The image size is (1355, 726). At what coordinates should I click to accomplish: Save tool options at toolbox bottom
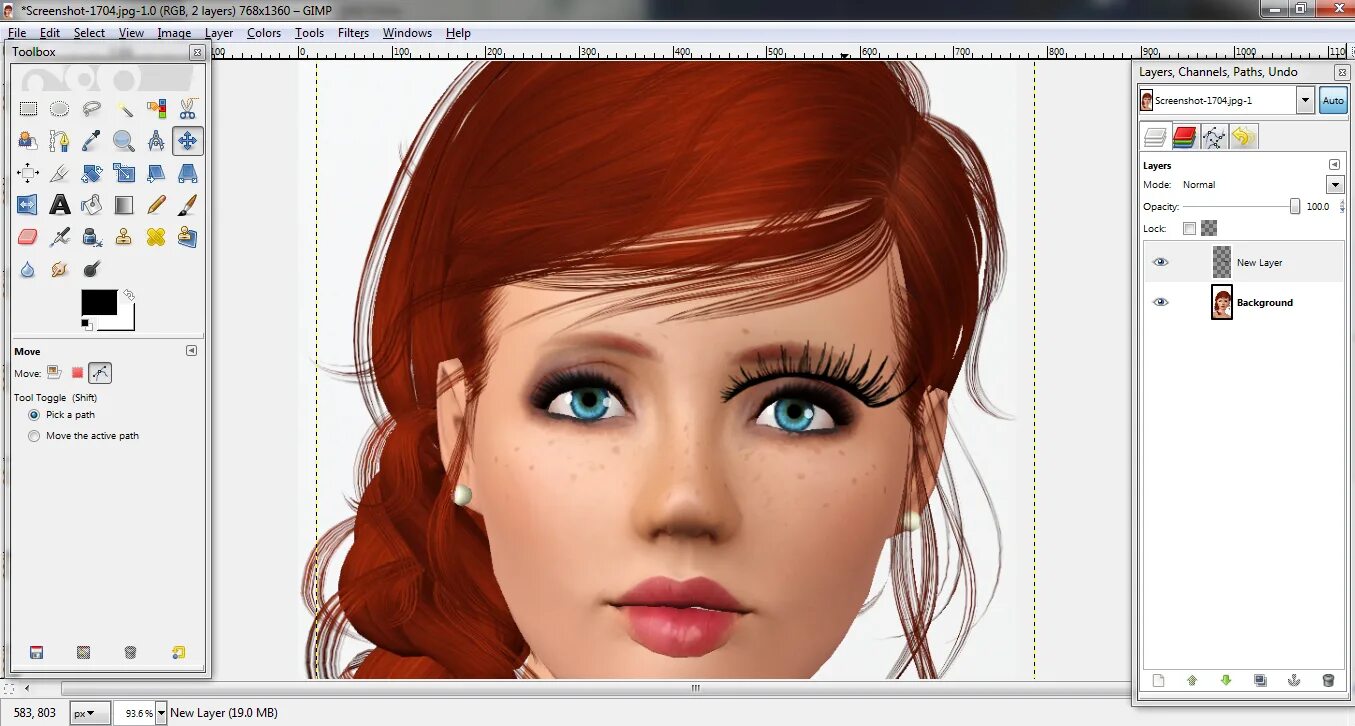coord(36,652)
